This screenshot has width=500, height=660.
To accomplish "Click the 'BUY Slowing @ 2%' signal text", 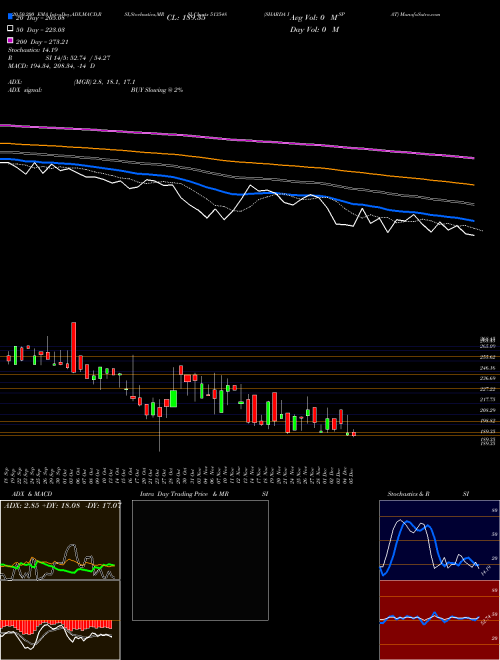I will pos(157,90).
